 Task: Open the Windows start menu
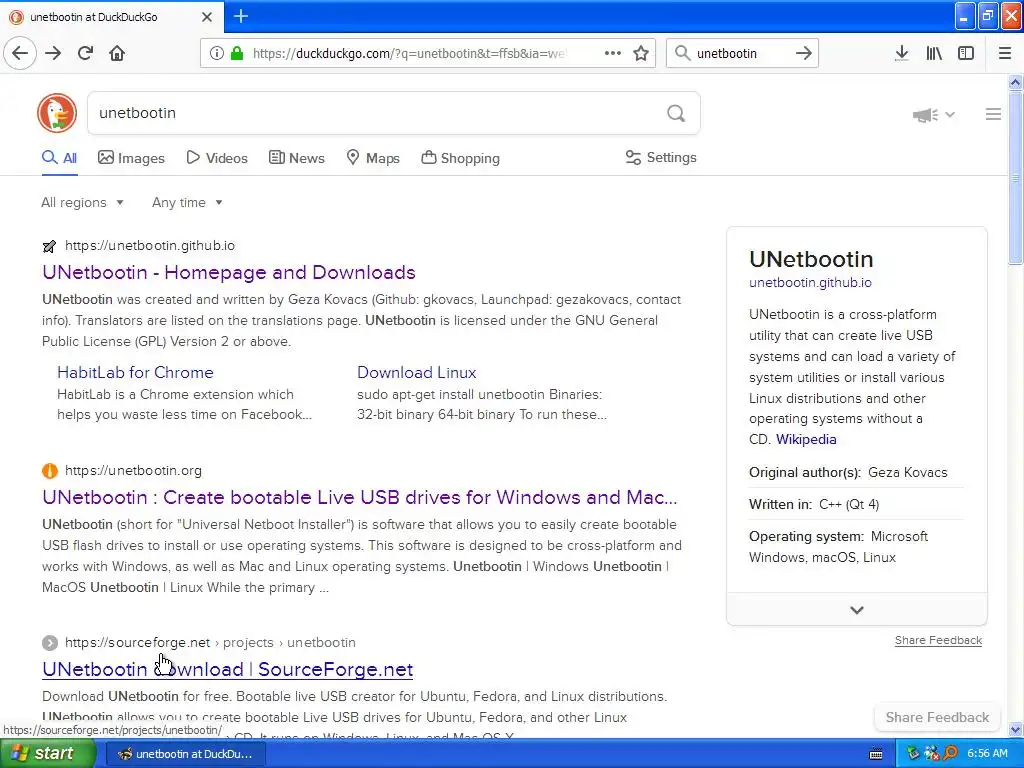pyautogui.click(x=48, y=754)
